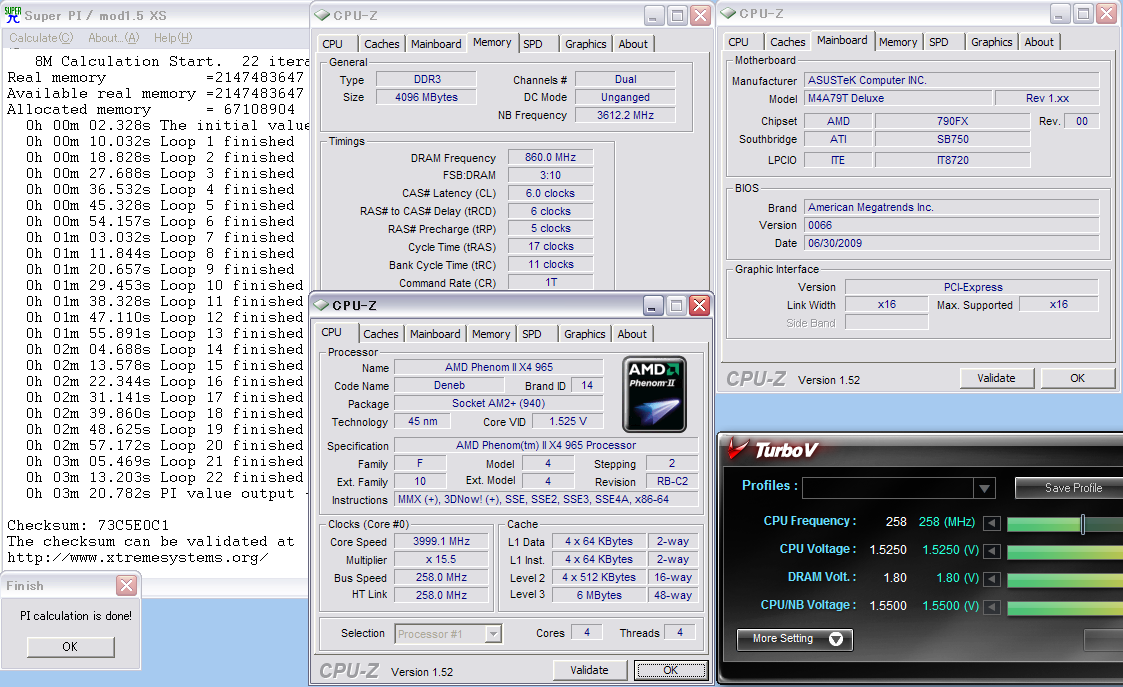Select CPU tab in CPU-Z Memory window
Screen dimensions: 1123x687
pos(332,44)
